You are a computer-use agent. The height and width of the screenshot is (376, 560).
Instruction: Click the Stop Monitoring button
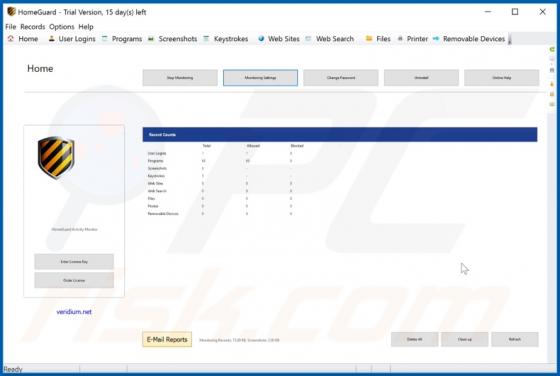[180, 77]
